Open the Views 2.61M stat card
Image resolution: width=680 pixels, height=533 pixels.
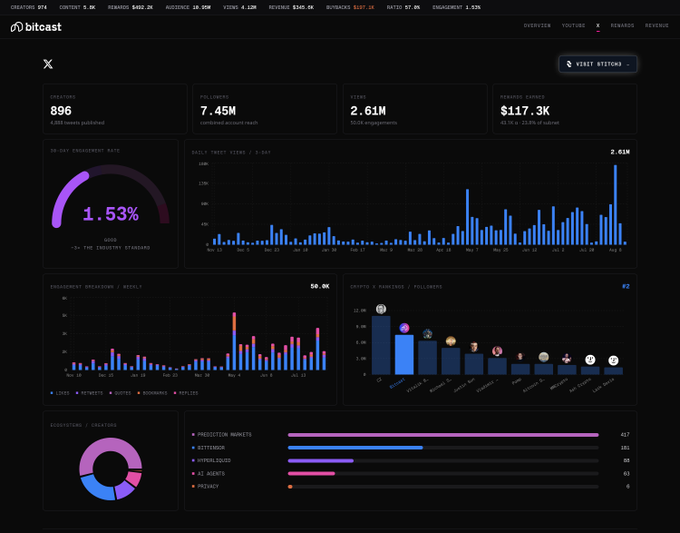pyautogui.click(x=415, y=109)
